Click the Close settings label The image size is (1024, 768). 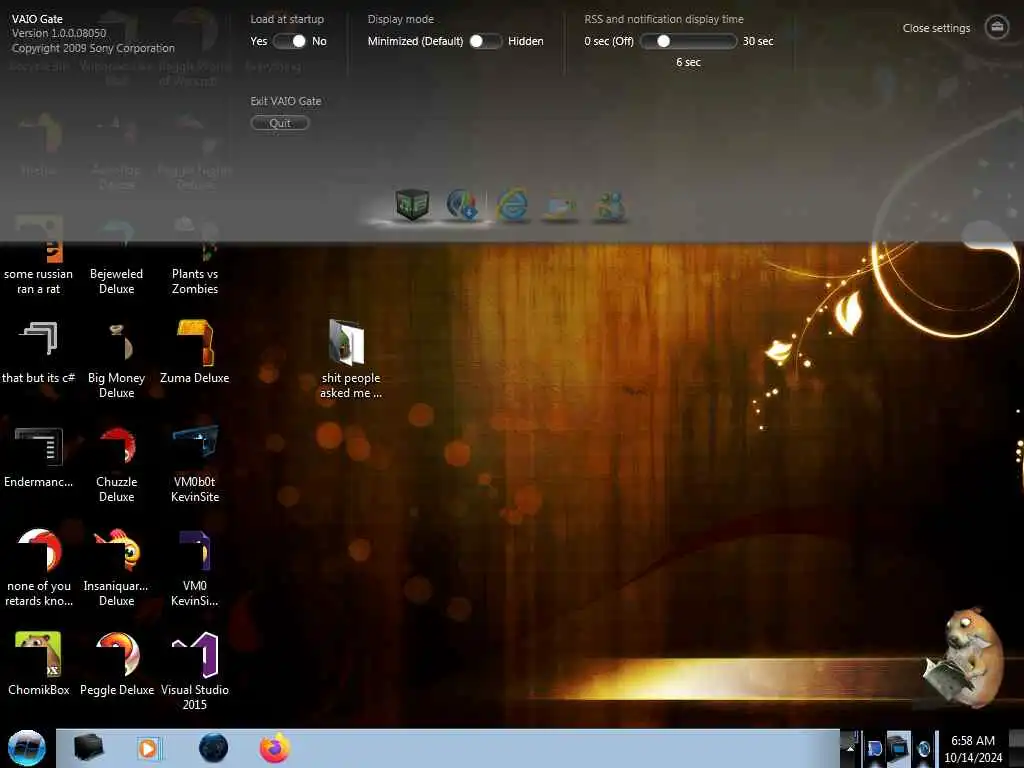click(936, 28)
